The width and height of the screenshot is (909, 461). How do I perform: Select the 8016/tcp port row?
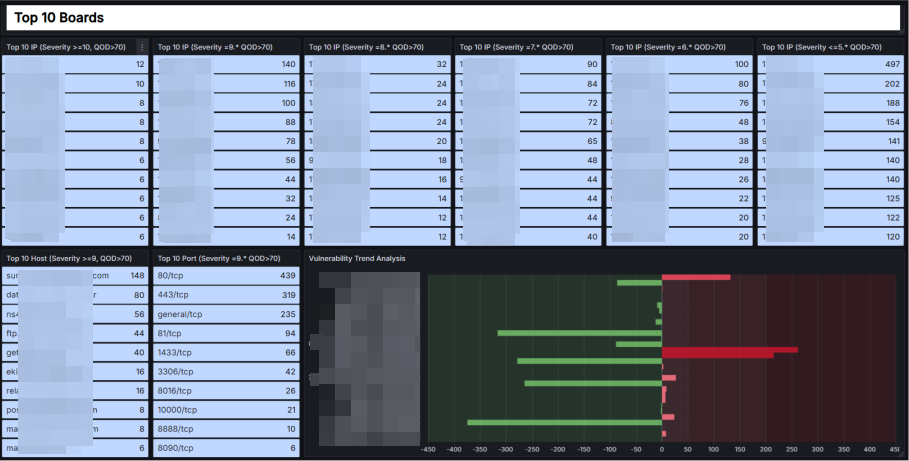point(227,390)
